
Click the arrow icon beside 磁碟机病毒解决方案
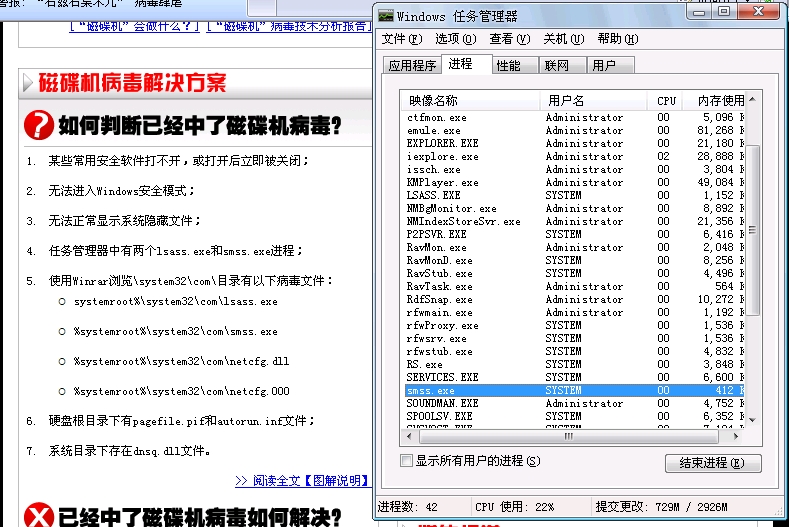(x=28, y=84)
